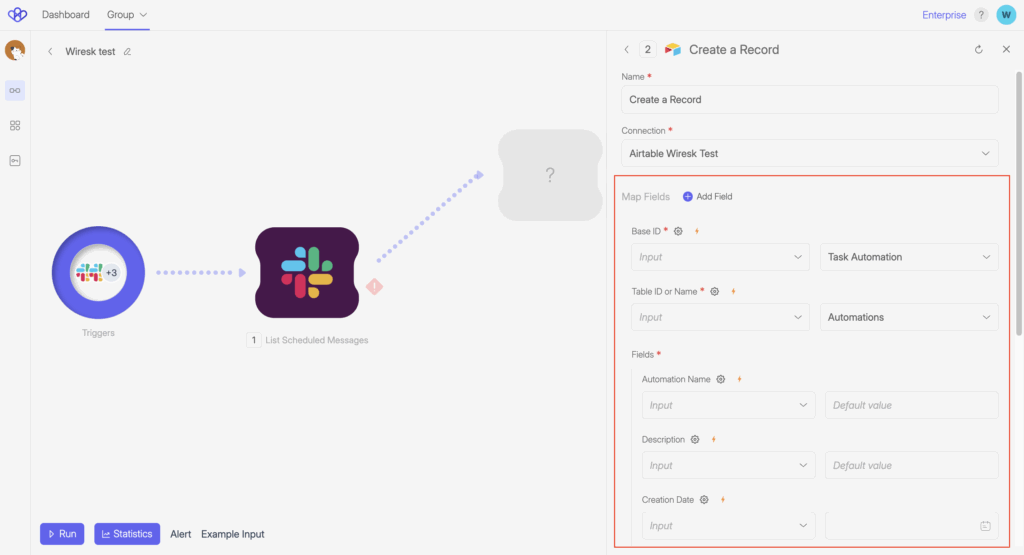Open the Dashboard tab
The height and width of the screenshot is (555, 1024).
(x=66, y=15)
